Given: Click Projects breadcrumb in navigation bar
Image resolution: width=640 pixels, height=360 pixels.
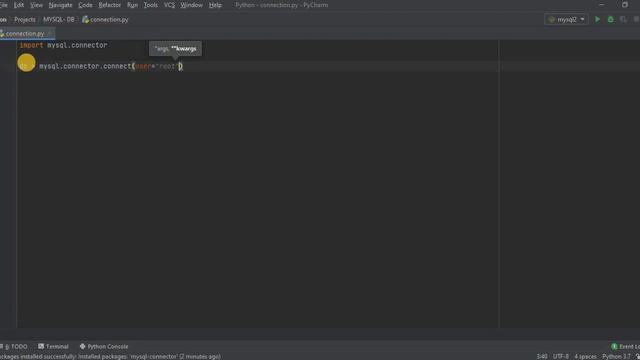Looking at the screenshot, I should pos(24,20).
